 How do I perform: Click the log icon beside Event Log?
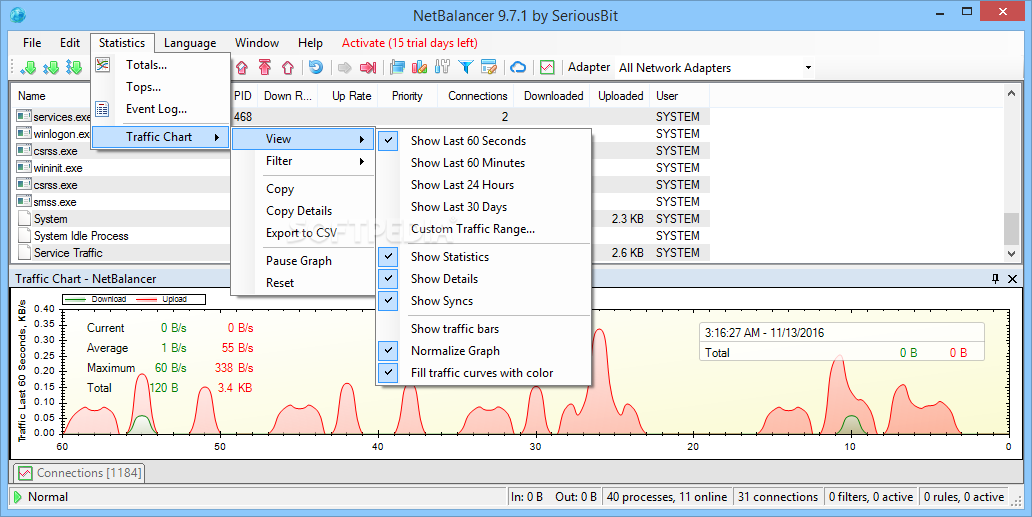[102, 109]
